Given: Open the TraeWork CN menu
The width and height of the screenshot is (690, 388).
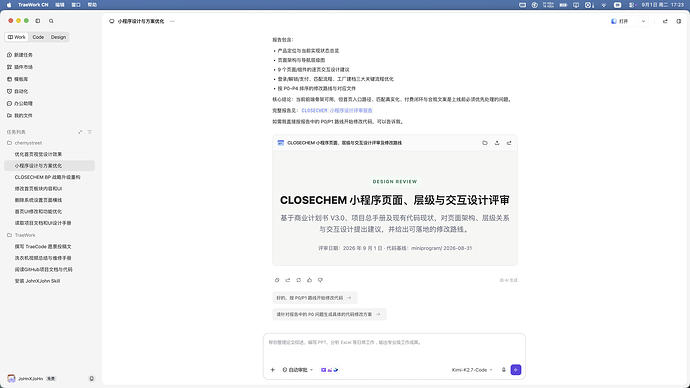Looking at the screenshot, I should click(x=33, y=5).
